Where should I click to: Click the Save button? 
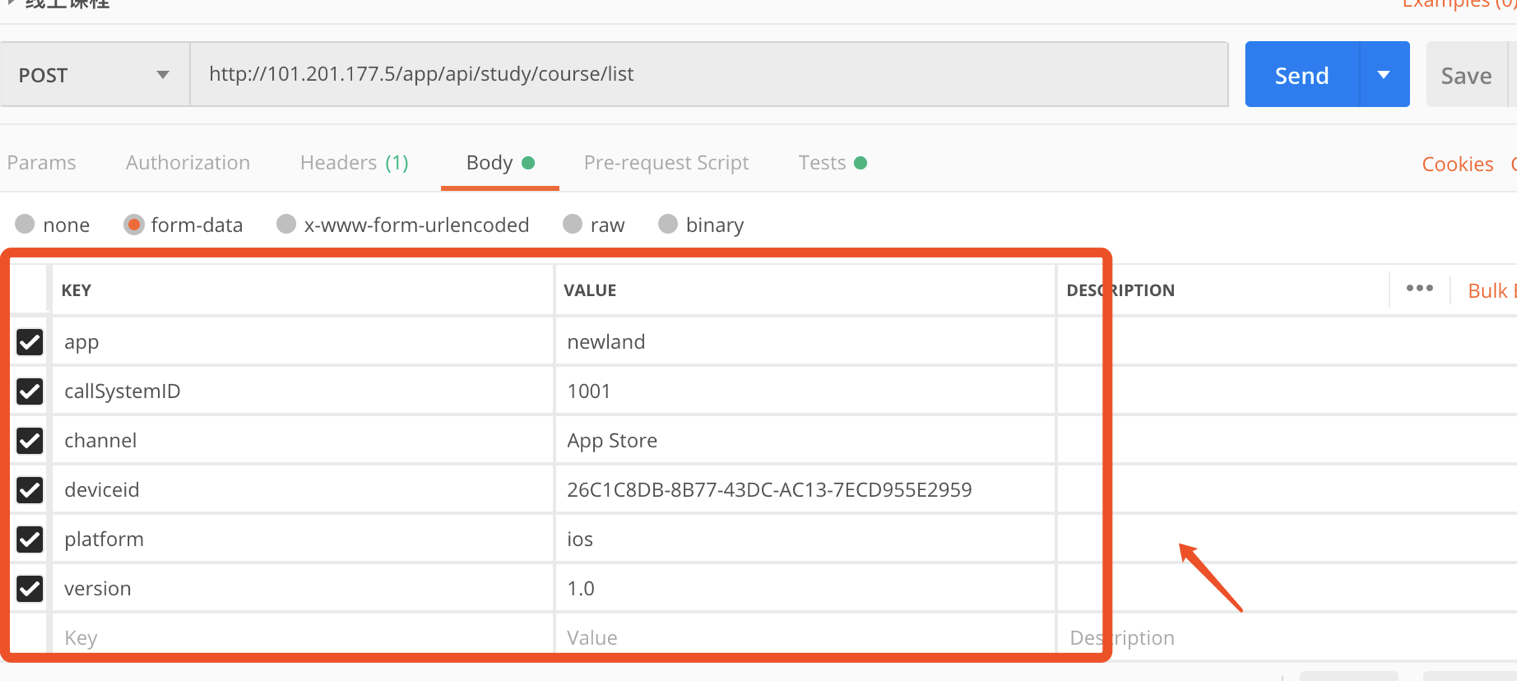click(x=1466, y=75)
